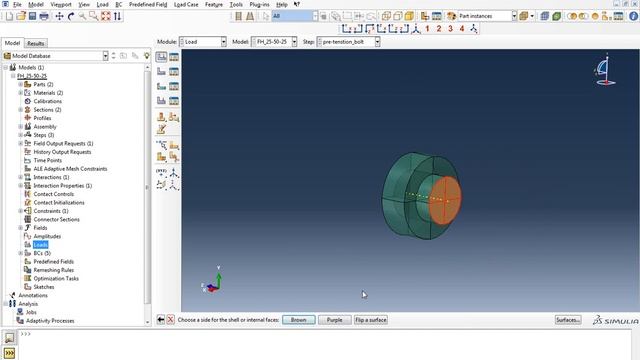
Task: Expand the Steps (3) tree node
Action: [x=20, y=135]
